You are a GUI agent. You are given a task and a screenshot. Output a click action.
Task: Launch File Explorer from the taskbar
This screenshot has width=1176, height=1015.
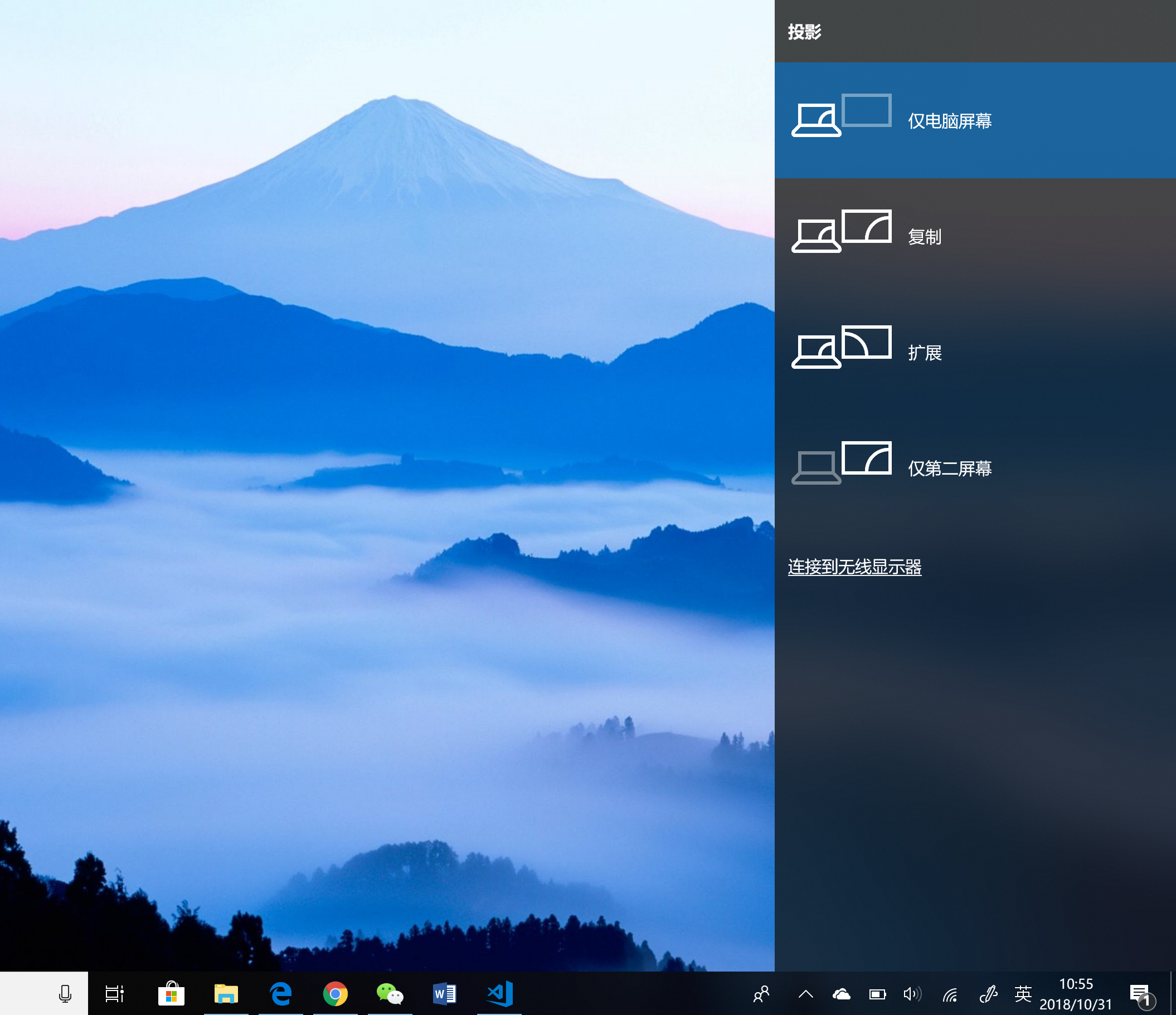(x=226, y=993)
